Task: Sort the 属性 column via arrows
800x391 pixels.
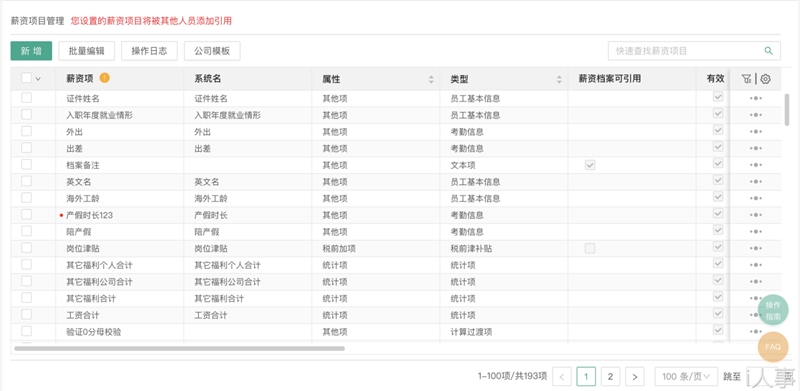Action: tap(431, 79)
